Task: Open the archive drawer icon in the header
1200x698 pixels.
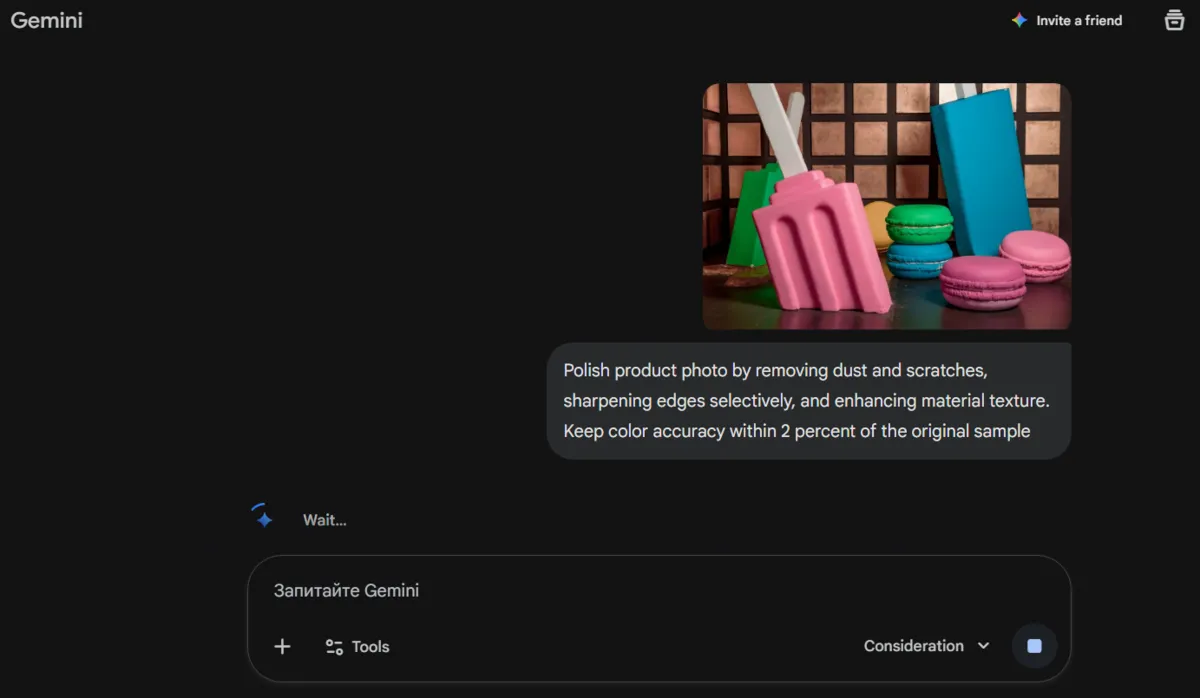Action: (1174, 20)
